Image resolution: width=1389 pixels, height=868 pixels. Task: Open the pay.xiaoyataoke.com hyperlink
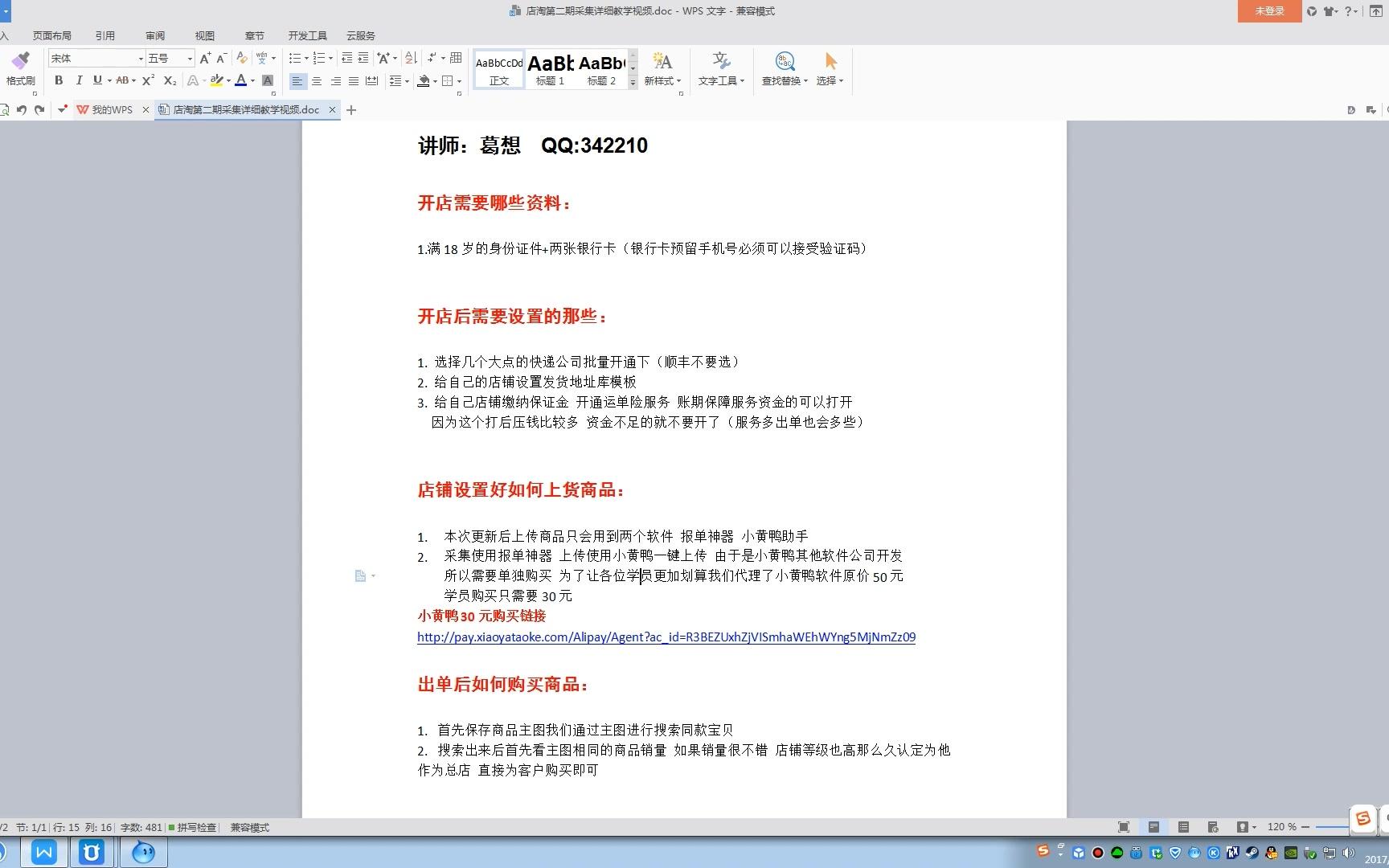tap(666, 637)
